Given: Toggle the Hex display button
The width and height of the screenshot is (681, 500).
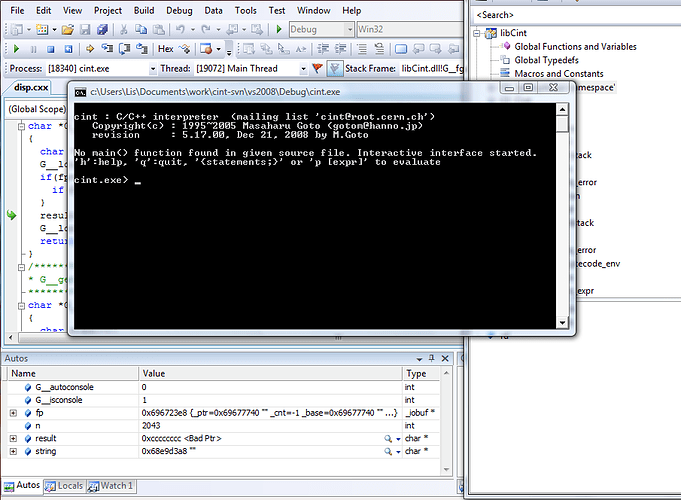Looking at the screenshot, I should [166, 48].
